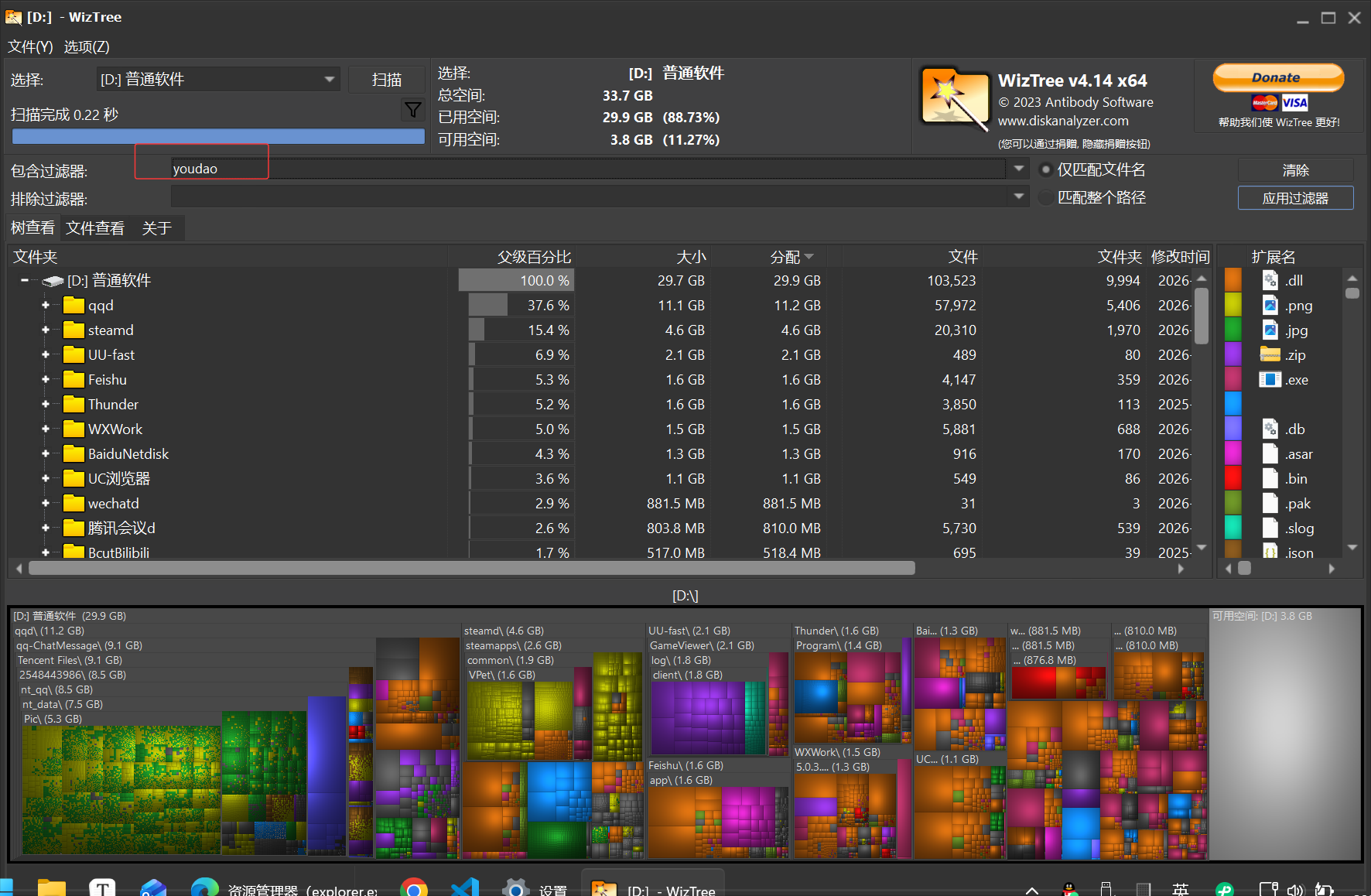Click the Feishu folder icon
The width and height of the screenshot is (1371, 896).
coord(74,379)
